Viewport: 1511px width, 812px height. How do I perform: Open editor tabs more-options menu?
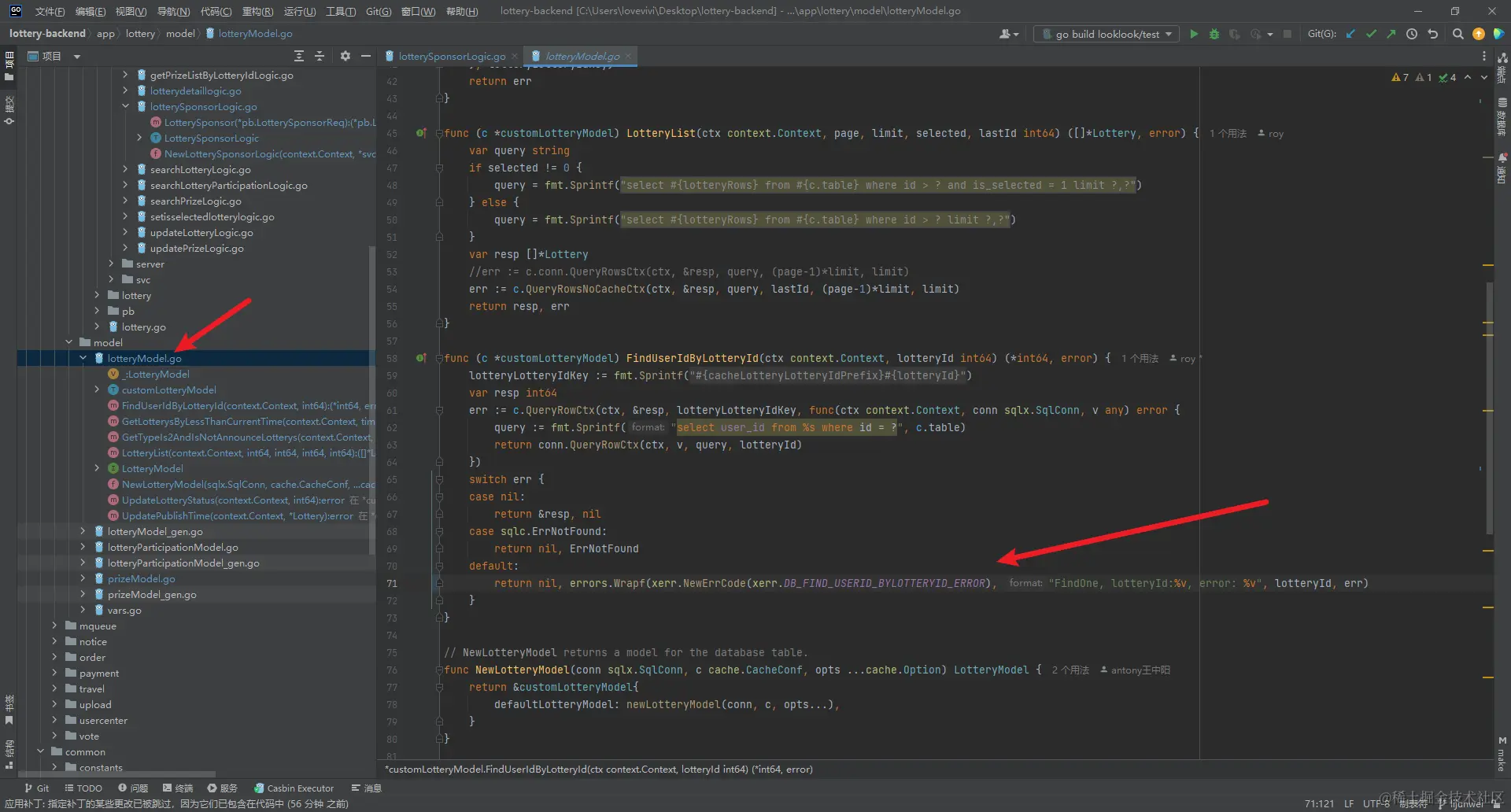click(x=1484, y=56)
